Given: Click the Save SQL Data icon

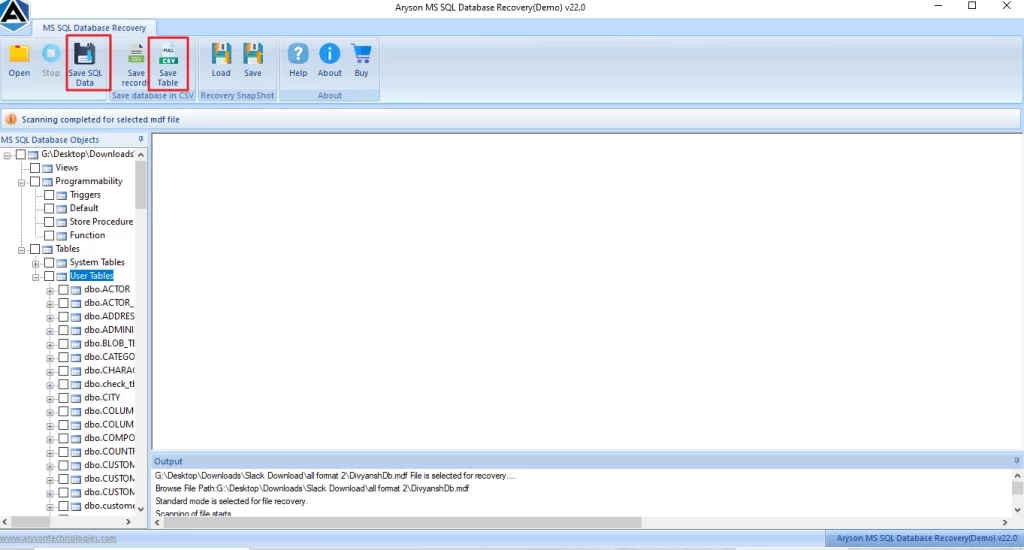Looking at the screenshot, I should tap(85, 55).
